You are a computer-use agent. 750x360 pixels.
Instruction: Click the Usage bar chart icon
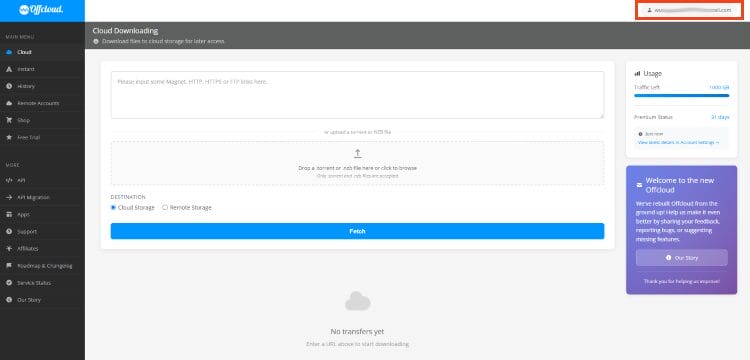pyautogui.click(x=637, y=74)
